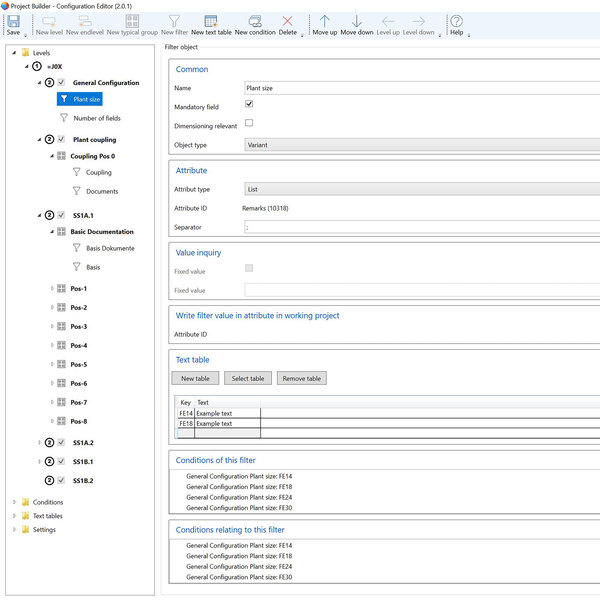Open the Object type dropdown

tap(420, 145)
